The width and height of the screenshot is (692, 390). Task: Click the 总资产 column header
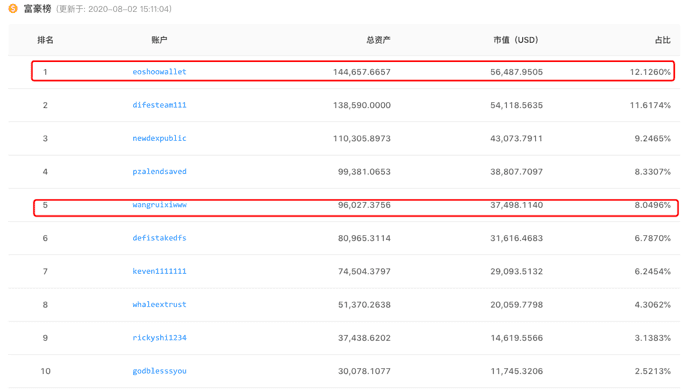pos(378,40)
